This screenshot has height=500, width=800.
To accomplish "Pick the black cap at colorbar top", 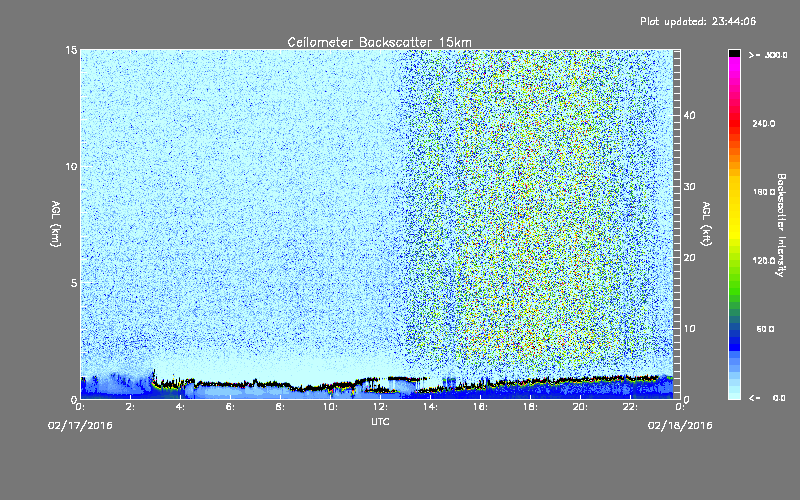I will click(734, 53).
